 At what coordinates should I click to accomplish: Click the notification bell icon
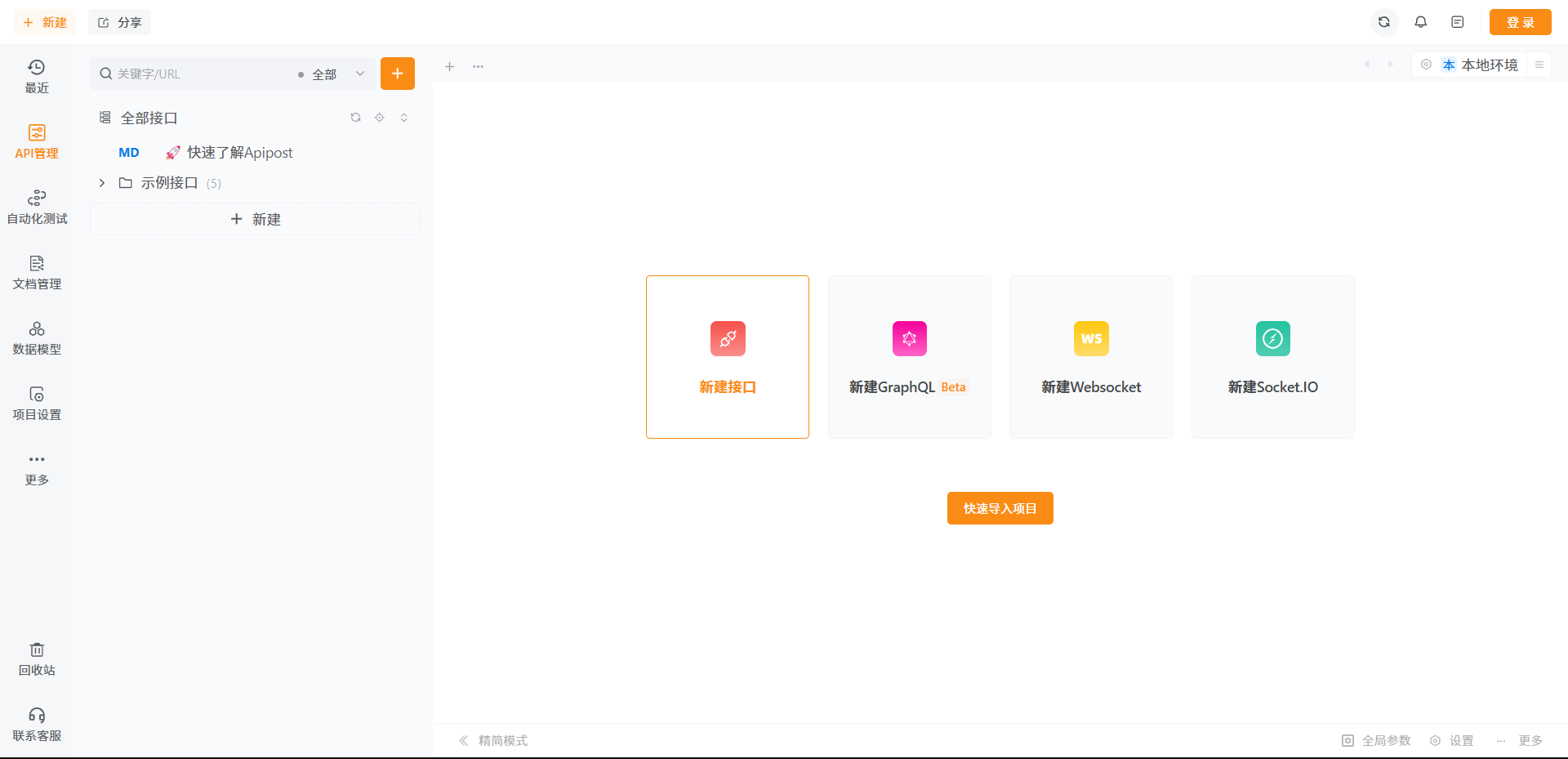coord(1420,22)
